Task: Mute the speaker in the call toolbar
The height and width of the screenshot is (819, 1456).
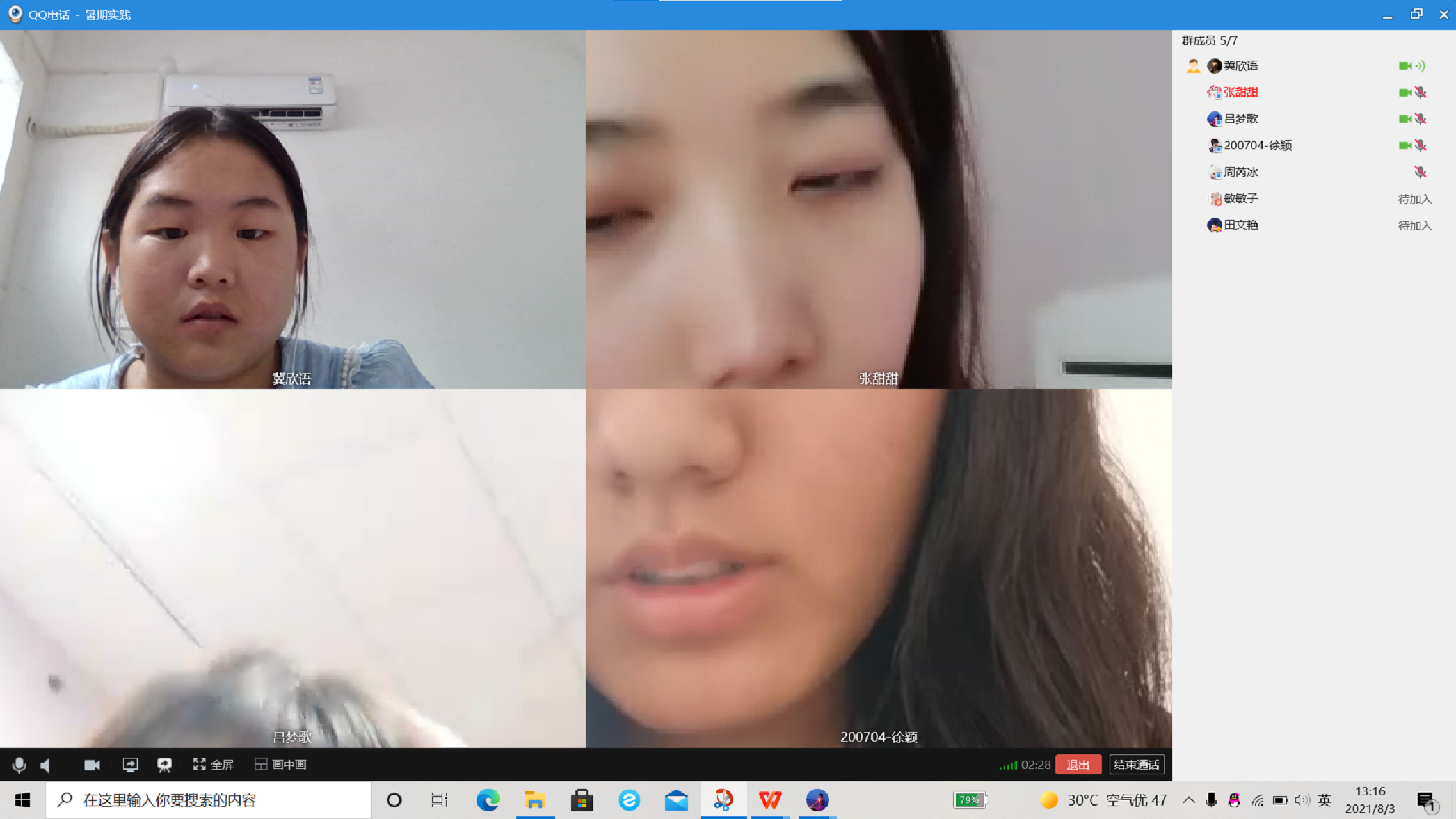Action: tap(45, 765)
